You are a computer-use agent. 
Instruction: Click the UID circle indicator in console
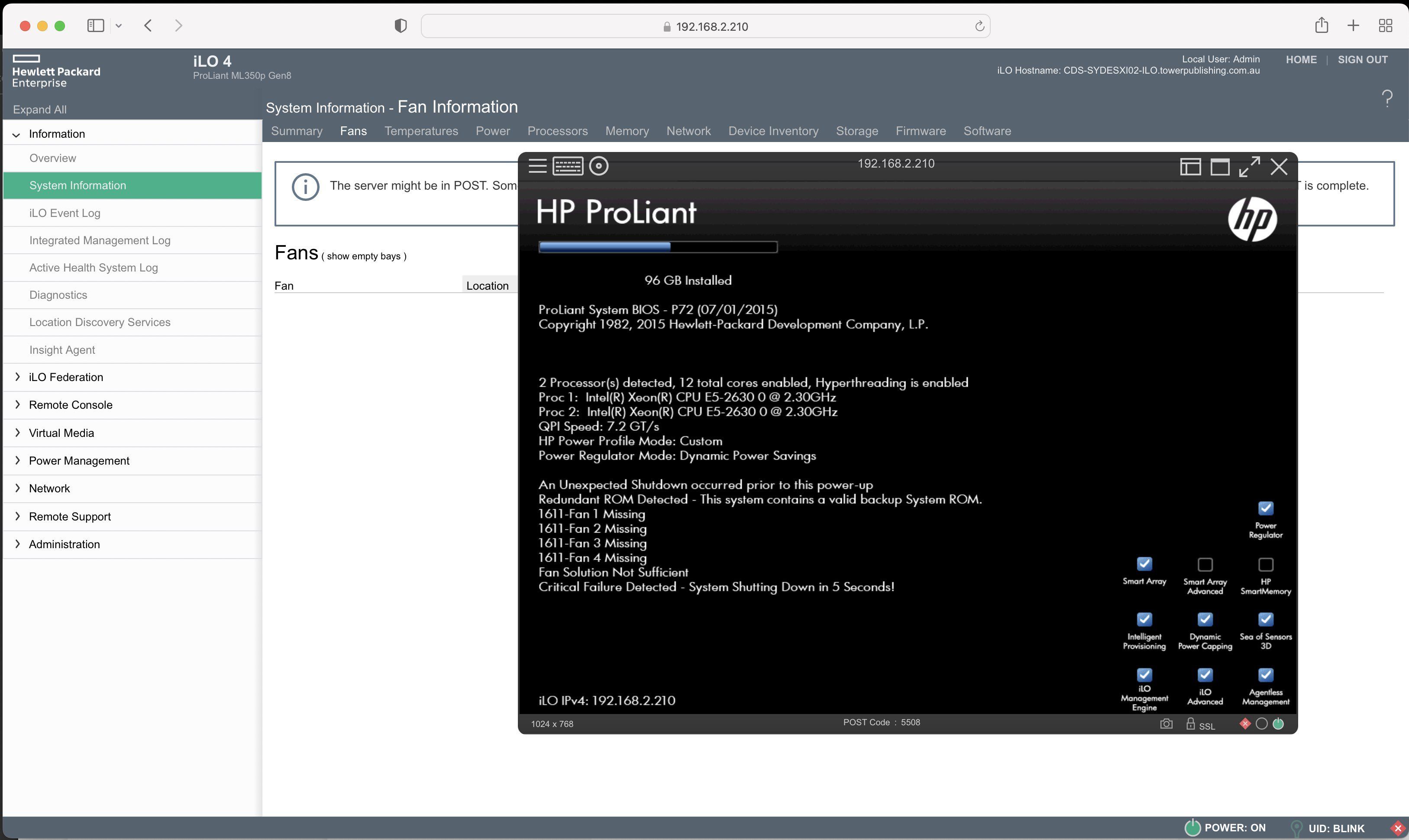pos(1261,724)
